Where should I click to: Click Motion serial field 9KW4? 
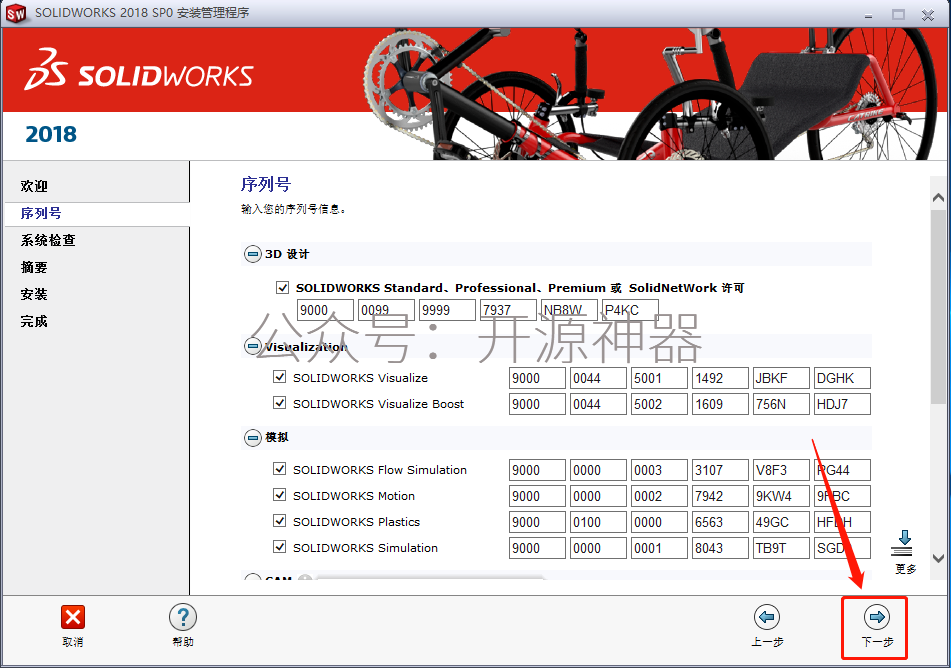click(x=781, y=496)
